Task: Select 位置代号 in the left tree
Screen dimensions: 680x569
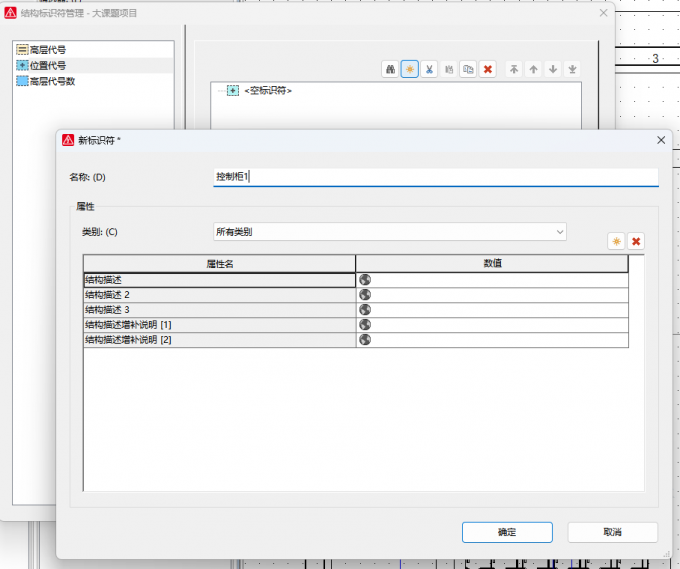Action: tap(48, 65)
